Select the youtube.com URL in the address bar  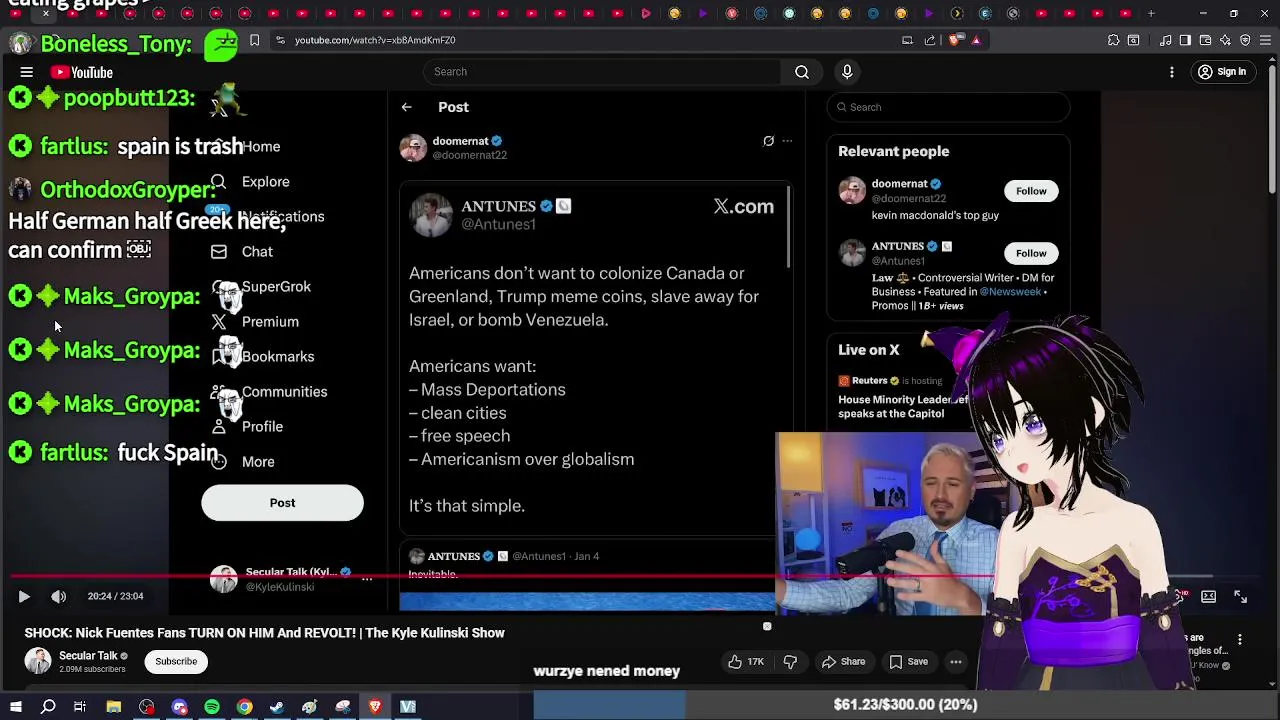[375, 40]
